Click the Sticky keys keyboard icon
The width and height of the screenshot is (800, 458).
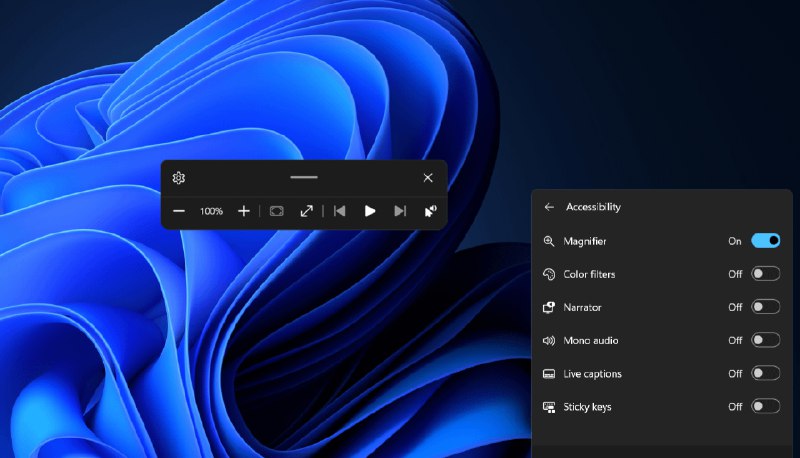coord(549,407)
